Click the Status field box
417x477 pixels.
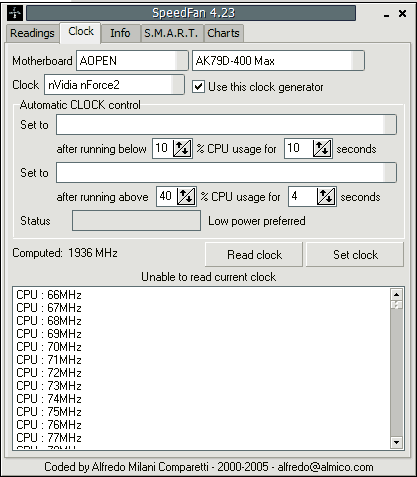click(136, 220)
